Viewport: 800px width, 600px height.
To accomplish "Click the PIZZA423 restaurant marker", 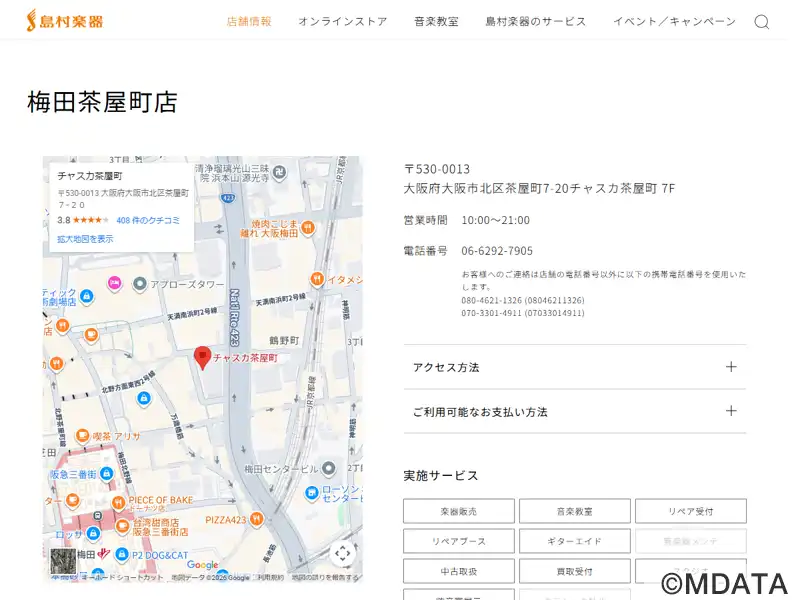I will tap(257, 518).
